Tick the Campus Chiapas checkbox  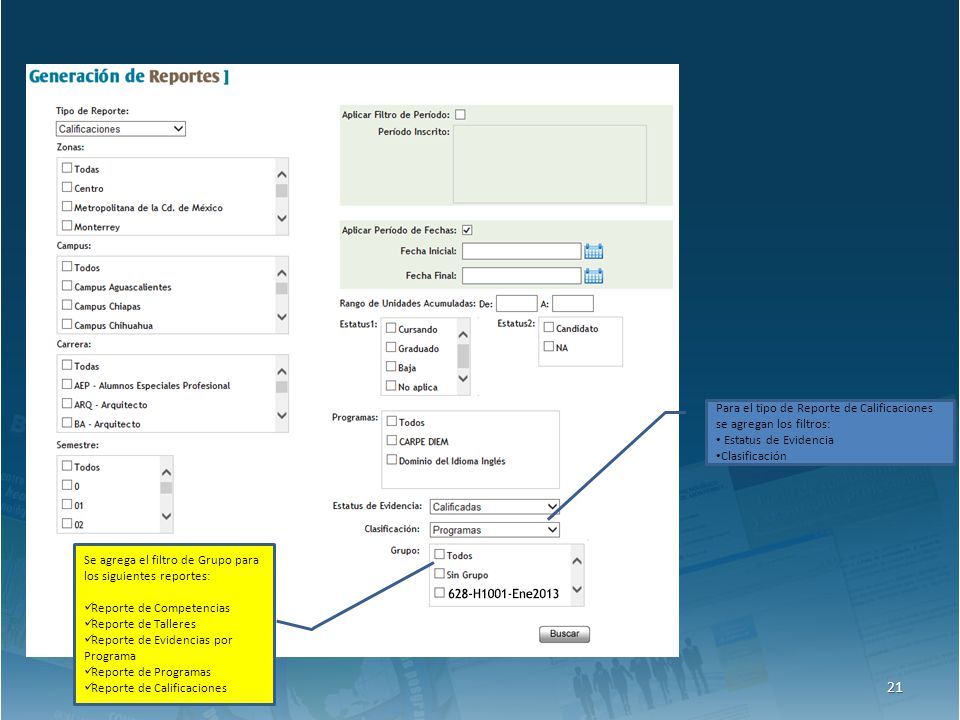[x=67, y=305]
